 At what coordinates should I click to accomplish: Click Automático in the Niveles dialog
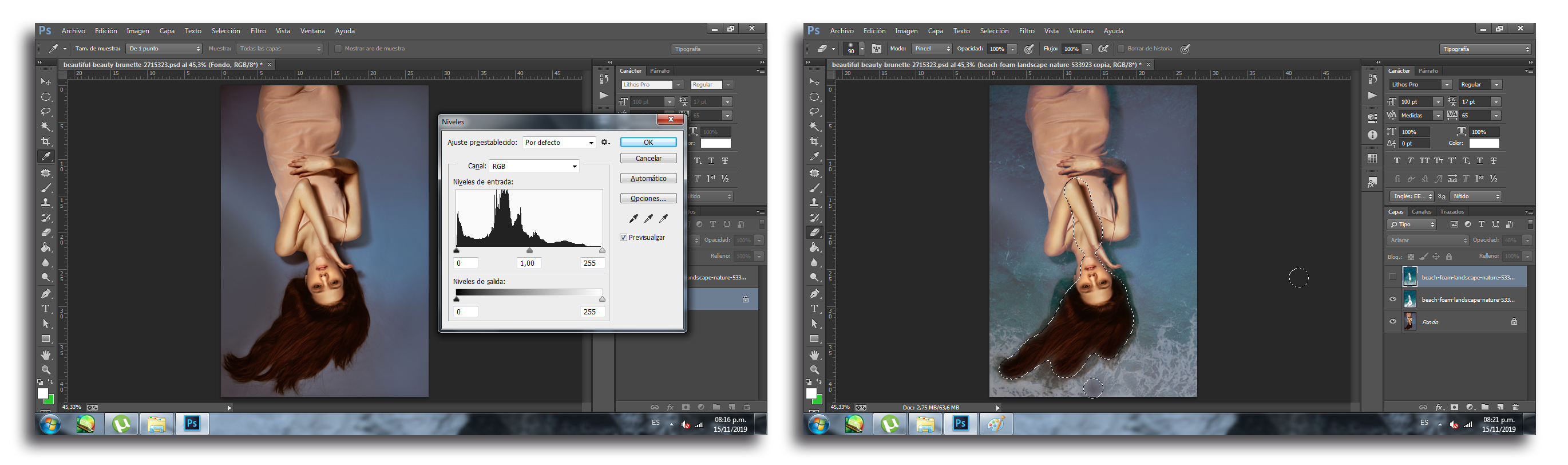click(648, 178)
